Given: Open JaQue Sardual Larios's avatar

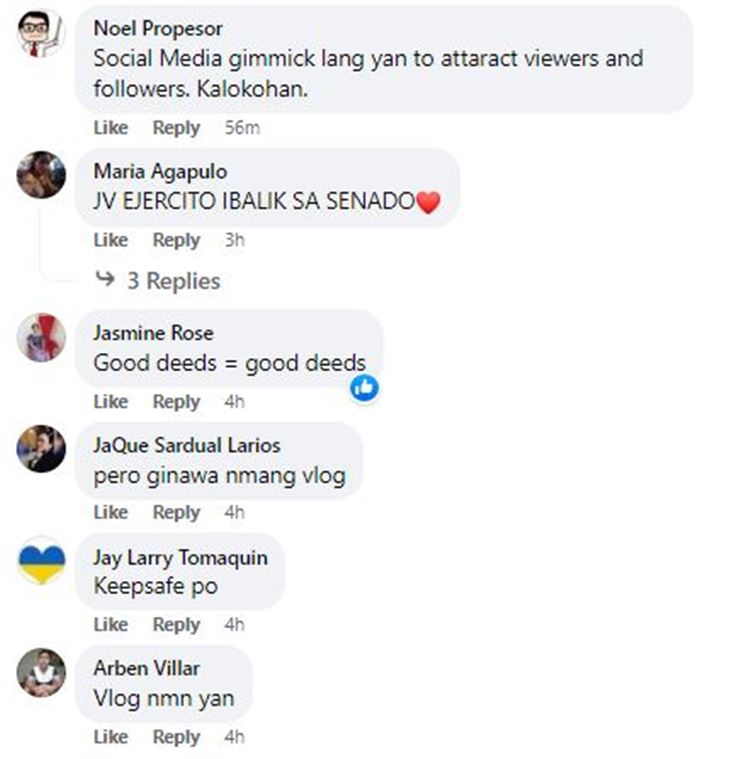Looking at the screenshot, I should [41, 449].
